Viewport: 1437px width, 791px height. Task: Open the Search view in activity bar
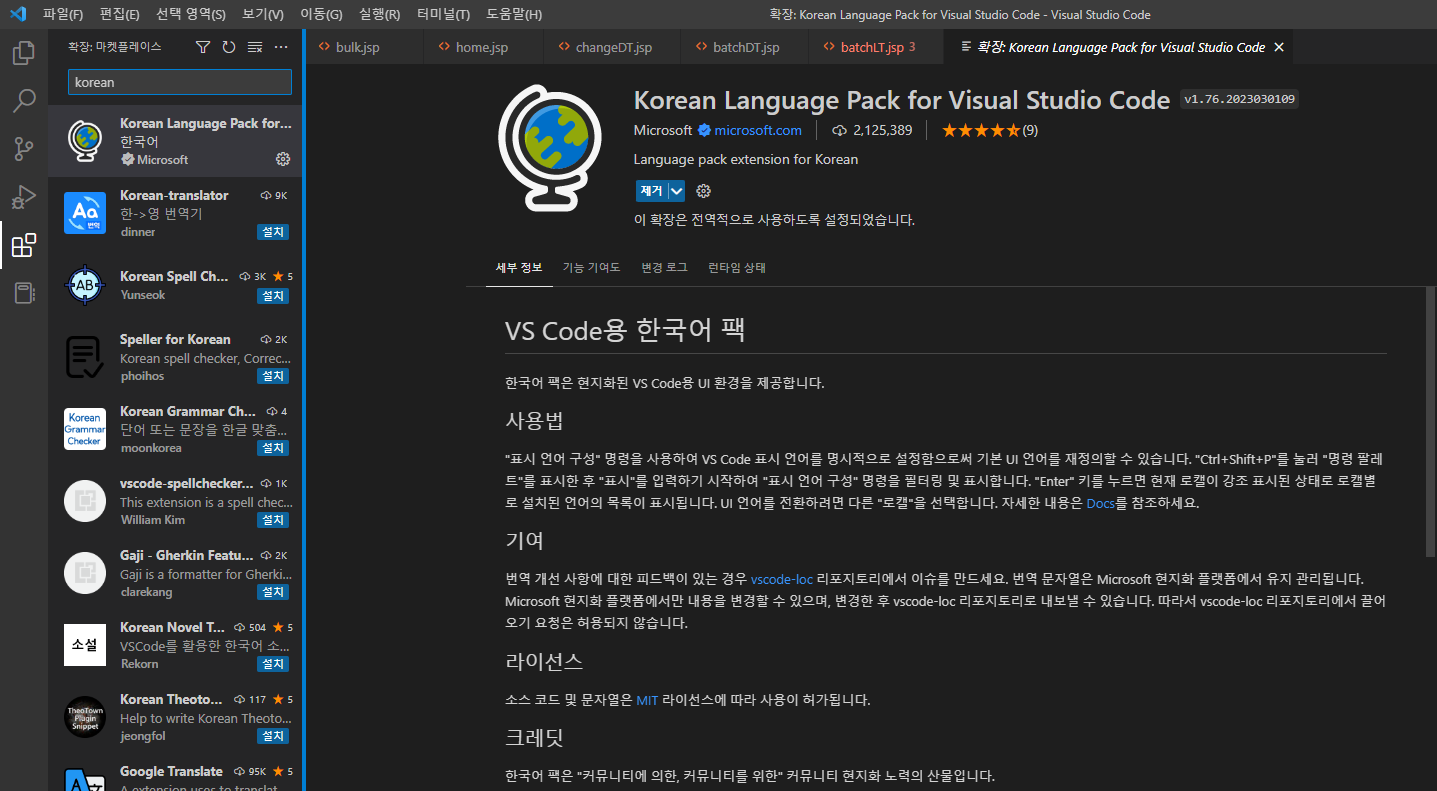pyautogui.click(x=24, y=101)
